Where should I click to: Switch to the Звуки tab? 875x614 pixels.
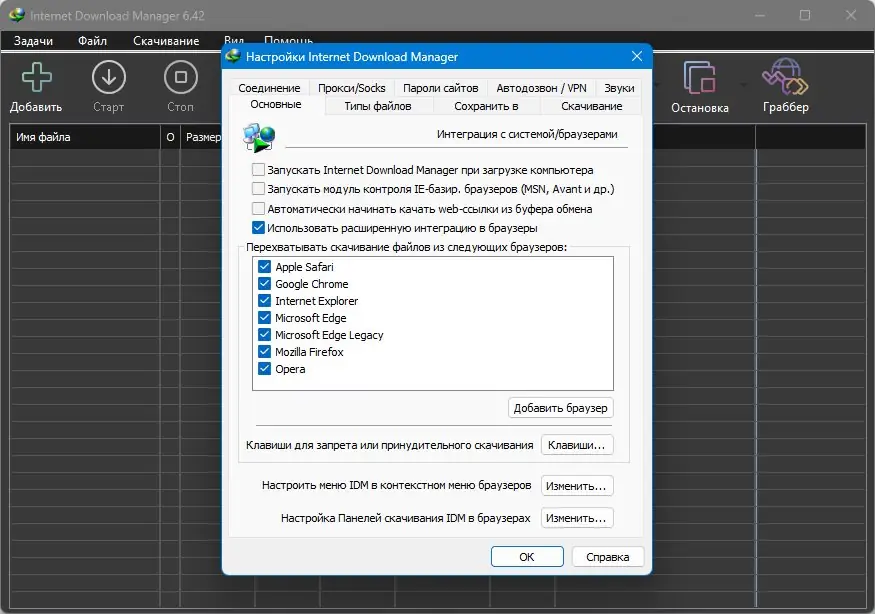(619, 88)
